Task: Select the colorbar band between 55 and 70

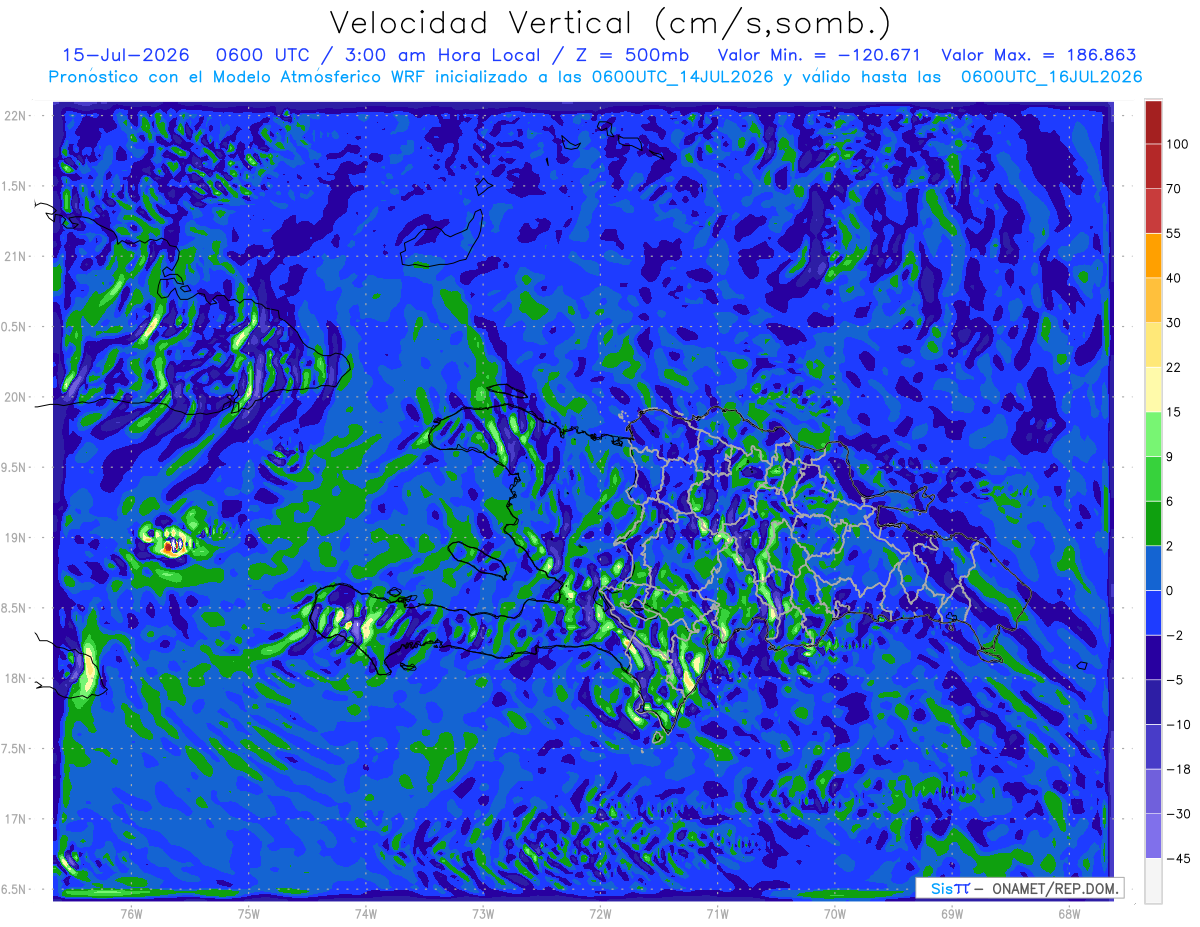Action: click(1153, 210)
